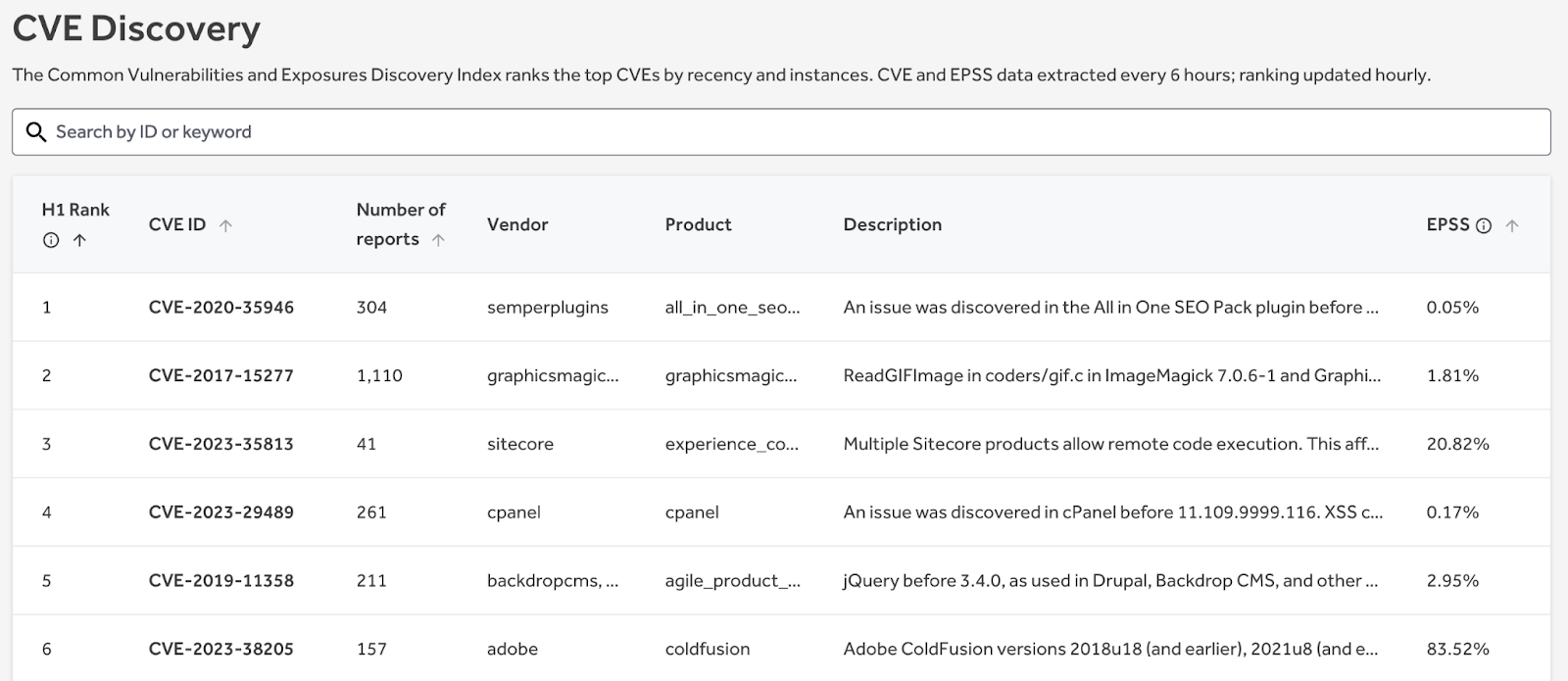Click the Vendor column header
The image size is (1568, 681).
click(x=517, y=224)
